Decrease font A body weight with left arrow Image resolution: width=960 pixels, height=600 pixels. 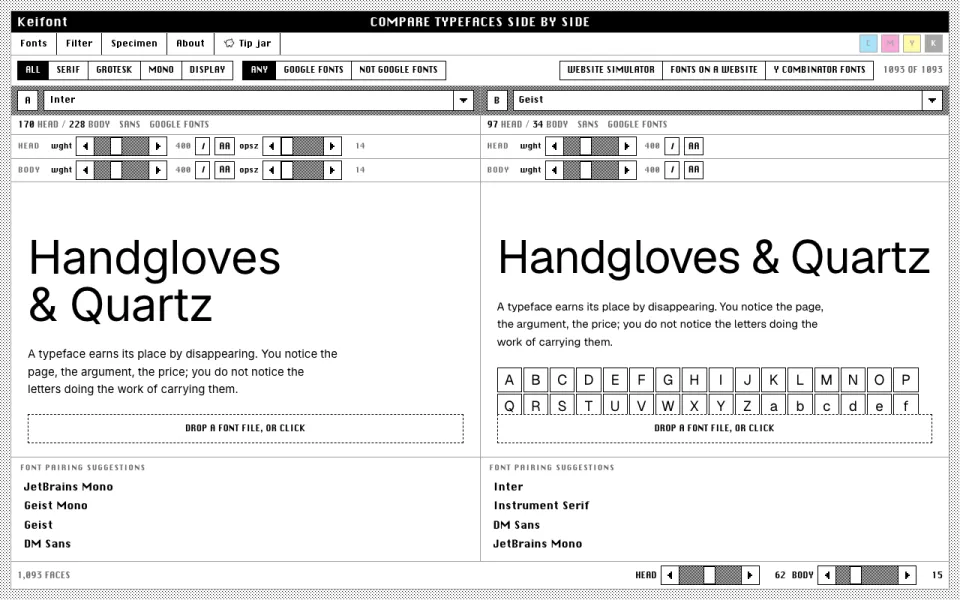pyautogui.click(x=85, y=170)
